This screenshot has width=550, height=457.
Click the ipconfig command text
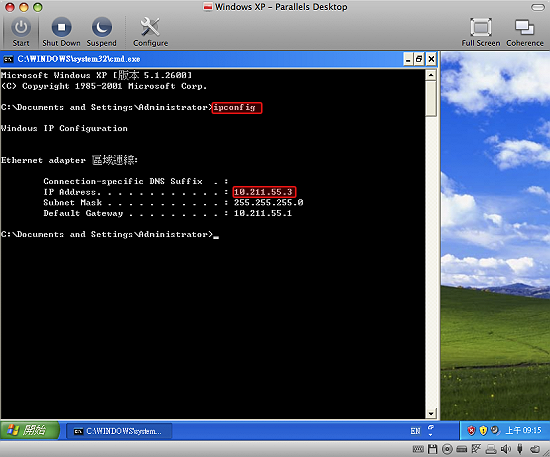tap(235, 107)
